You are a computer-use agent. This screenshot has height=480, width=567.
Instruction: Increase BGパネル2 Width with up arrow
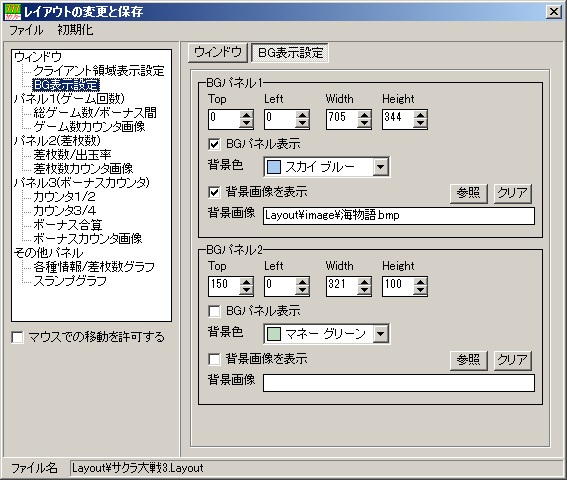click(x=364, y=283)
